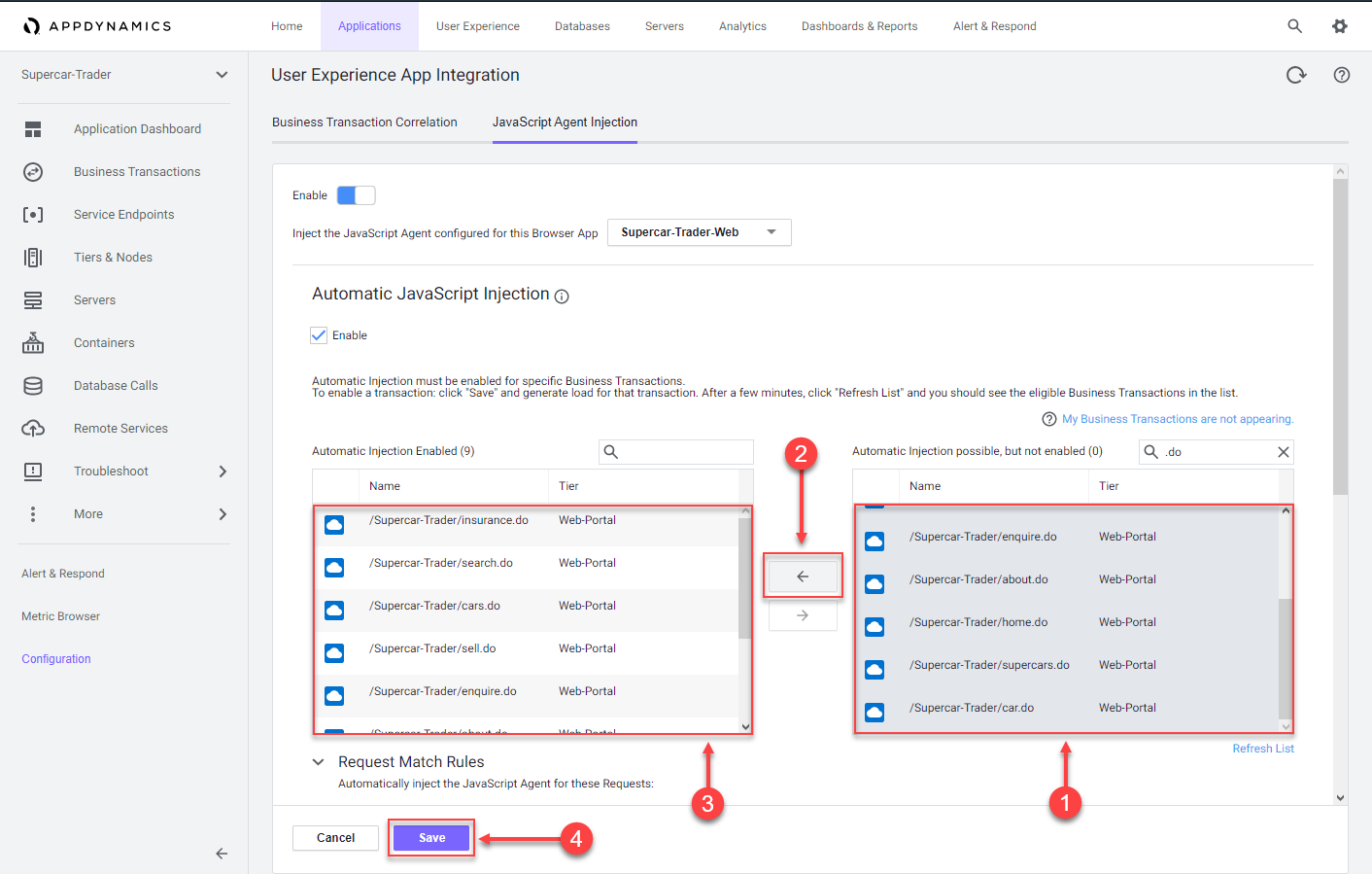The height and width of the screenshot is (874, 1372).
Task: Select /Supercar-Trader/sell.do row
Action: 526,653
